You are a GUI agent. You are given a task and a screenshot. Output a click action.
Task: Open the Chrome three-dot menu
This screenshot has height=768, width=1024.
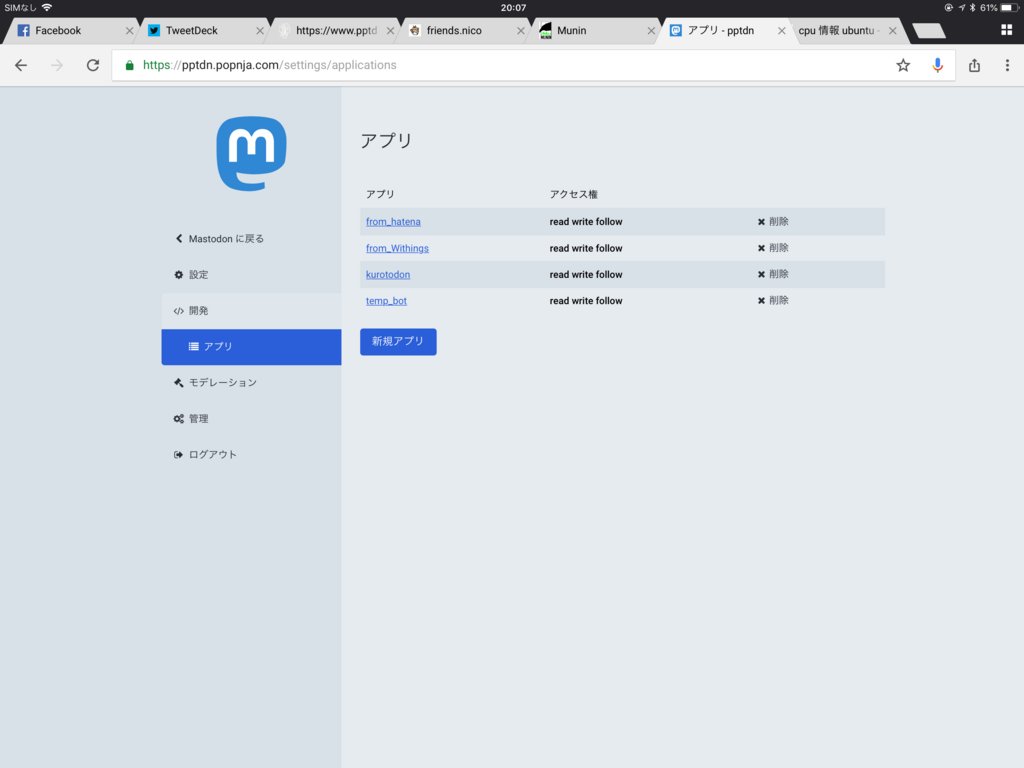pyautogui.click(x=1007, y=65)
